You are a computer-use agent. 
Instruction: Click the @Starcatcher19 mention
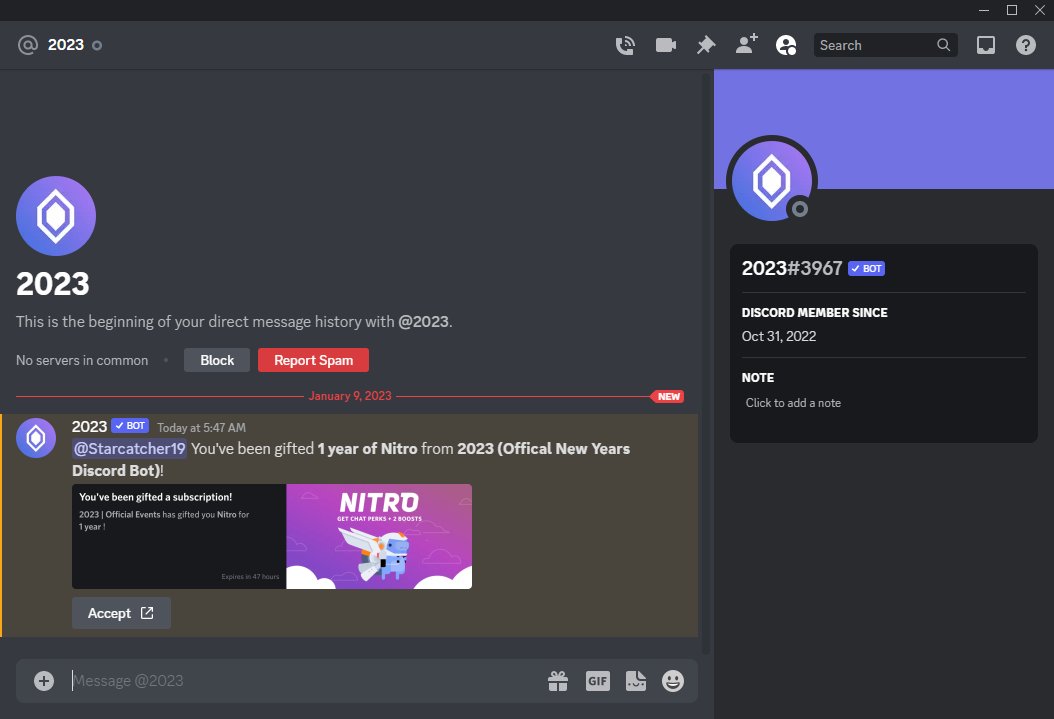[129, 448]
